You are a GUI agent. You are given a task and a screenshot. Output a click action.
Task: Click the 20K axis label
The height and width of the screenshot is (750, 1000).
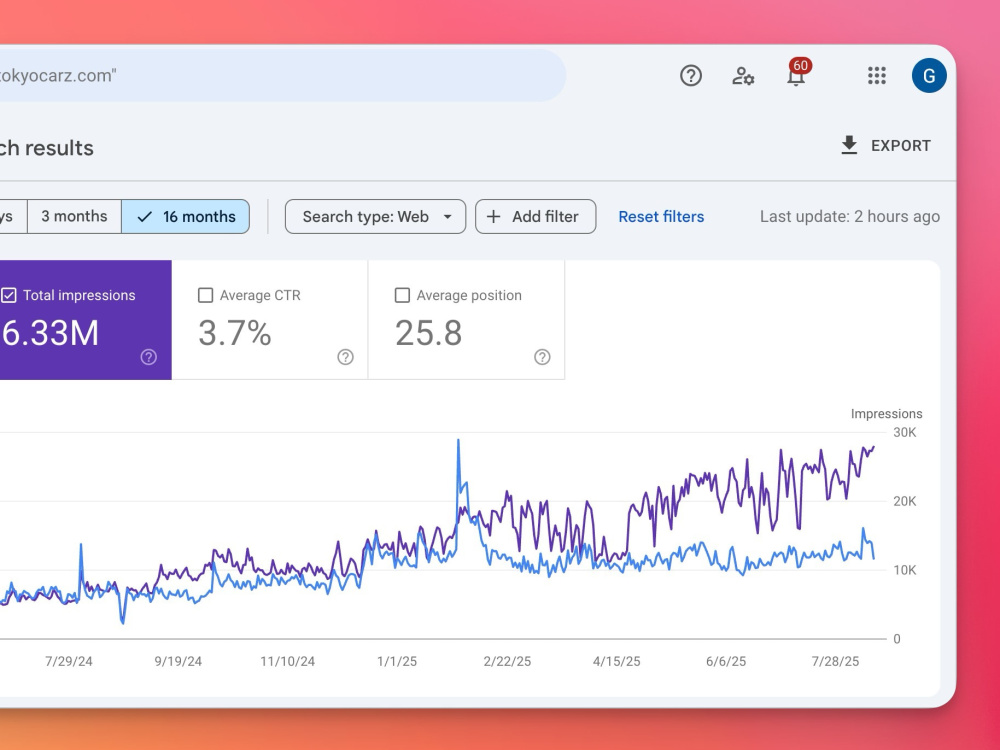tap(904, 501)
